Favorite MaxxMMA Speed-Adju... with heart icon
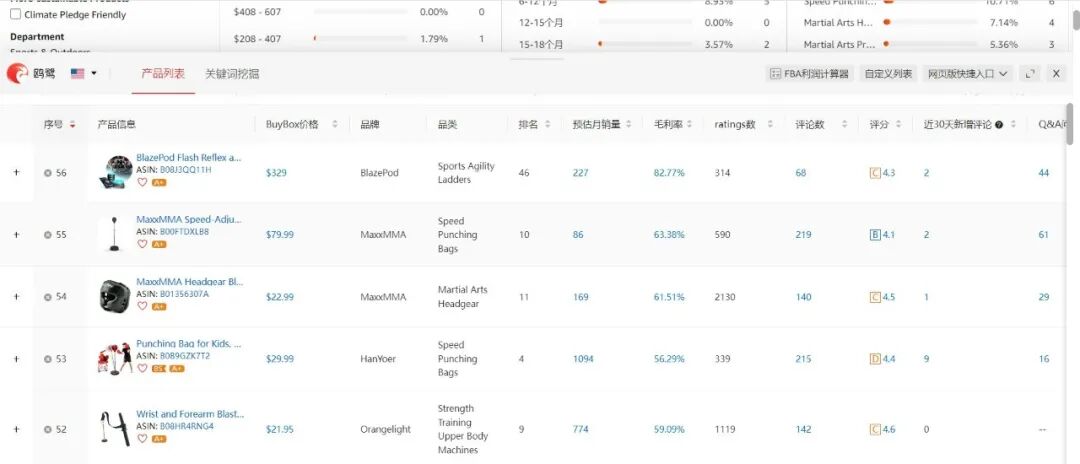Viewport: 1080px width, 464px height. (142, 244)
